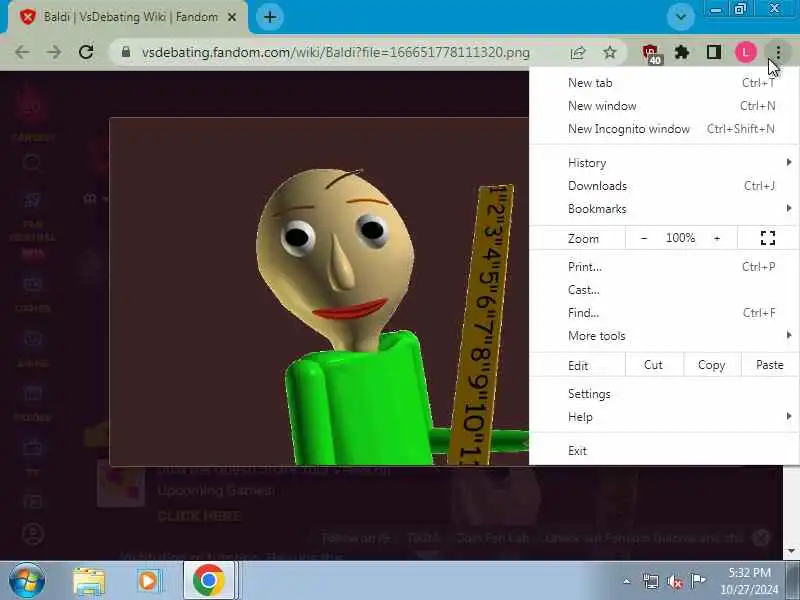Image resolution: width=800 pixels, height=600 pixels.
Task: Open the tab search down-arrow button
Action: click(681, 17)
